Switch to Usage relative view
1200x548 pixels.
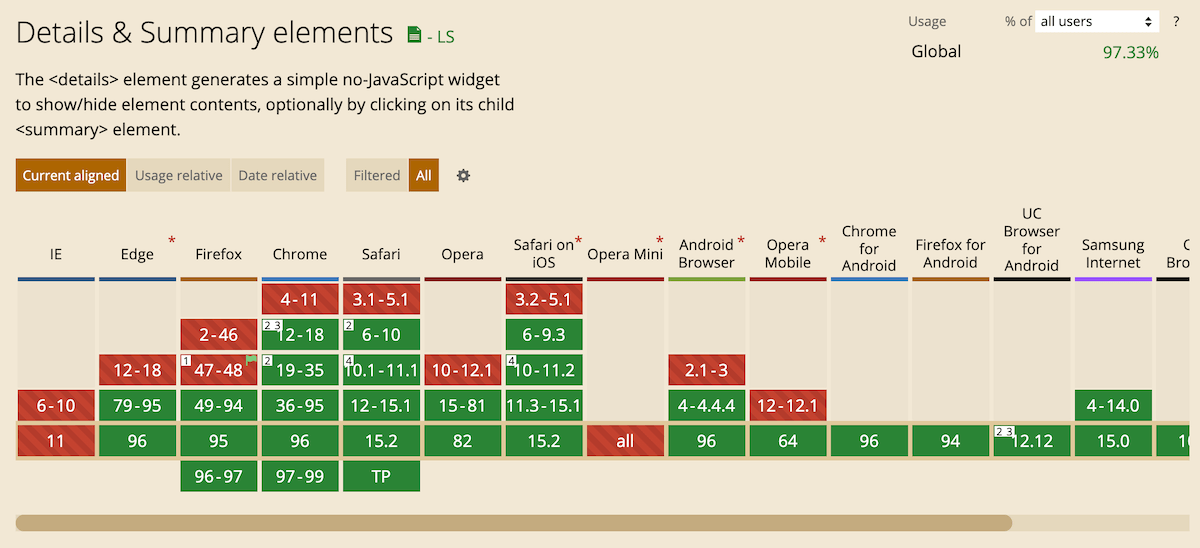click(178, 175)
